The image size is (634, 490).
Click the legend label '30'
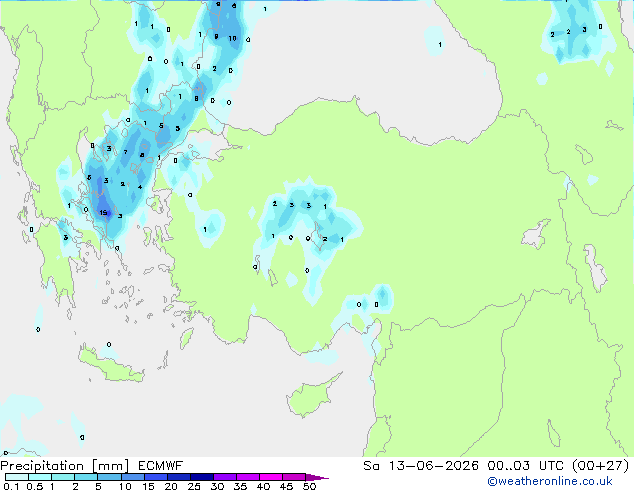tap(217, 486)
